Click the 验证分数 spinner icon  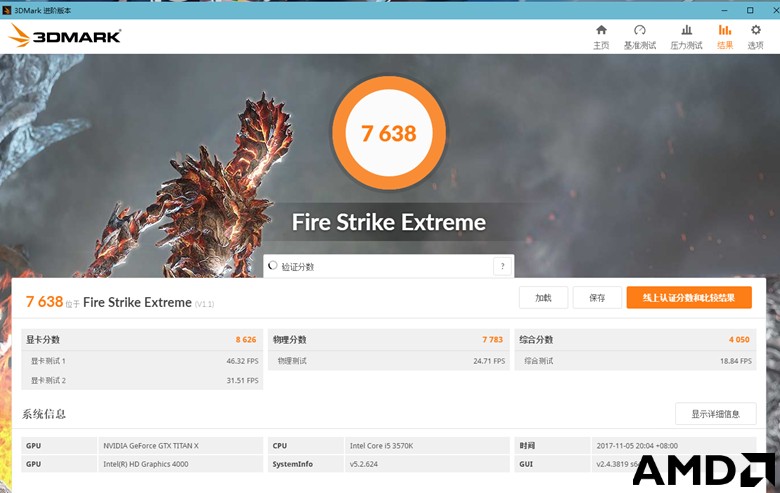[273, 266]
